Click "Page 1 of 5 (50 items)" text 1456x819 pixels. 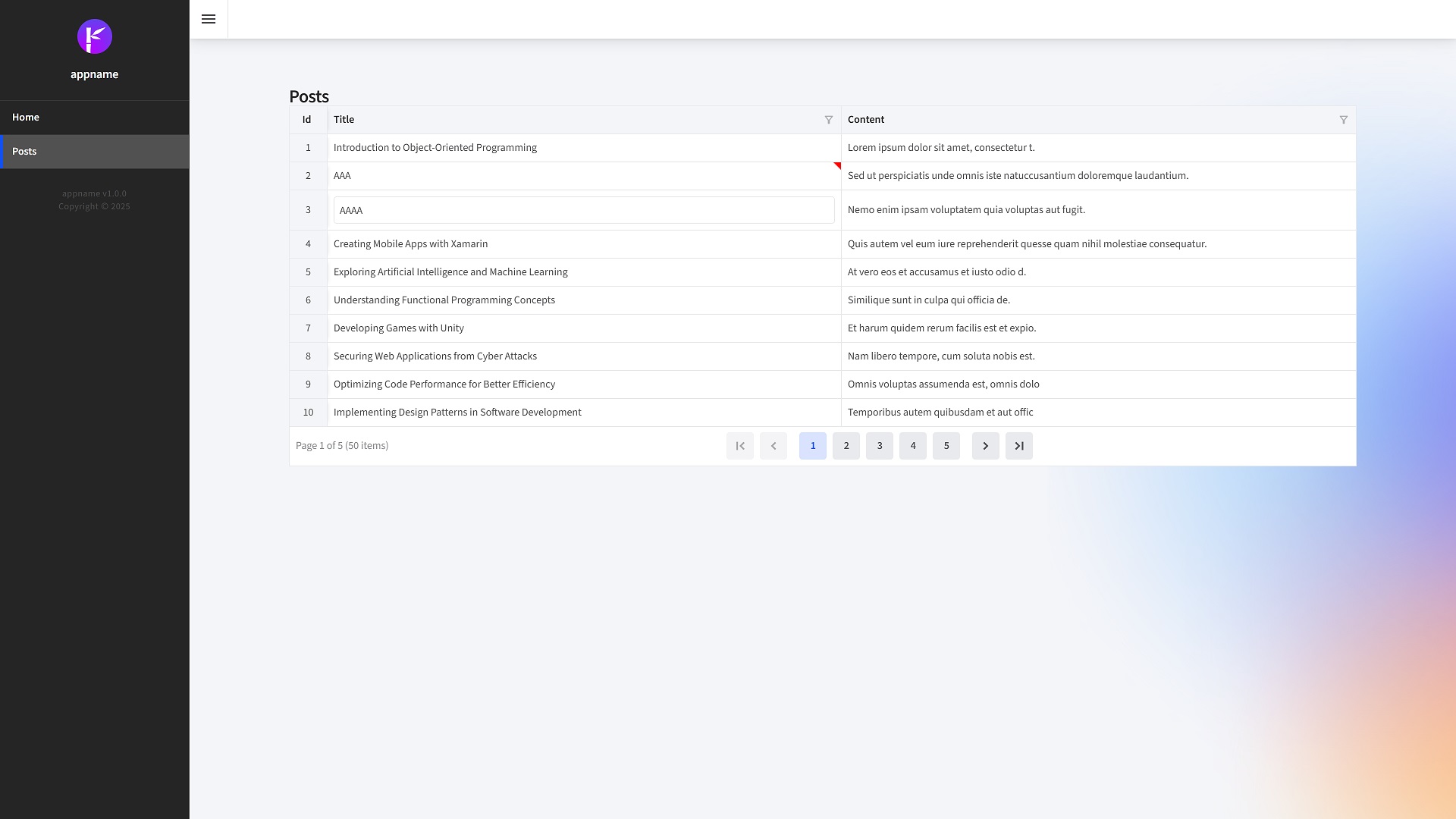[342, 446]
